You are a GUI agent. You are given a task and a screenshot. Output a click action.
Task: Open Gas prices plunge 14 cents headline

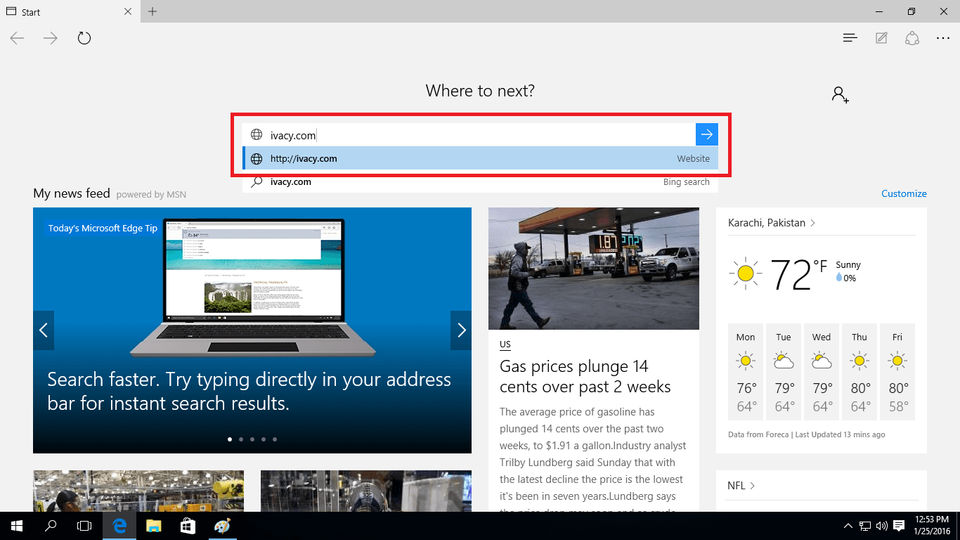point(585,377)
